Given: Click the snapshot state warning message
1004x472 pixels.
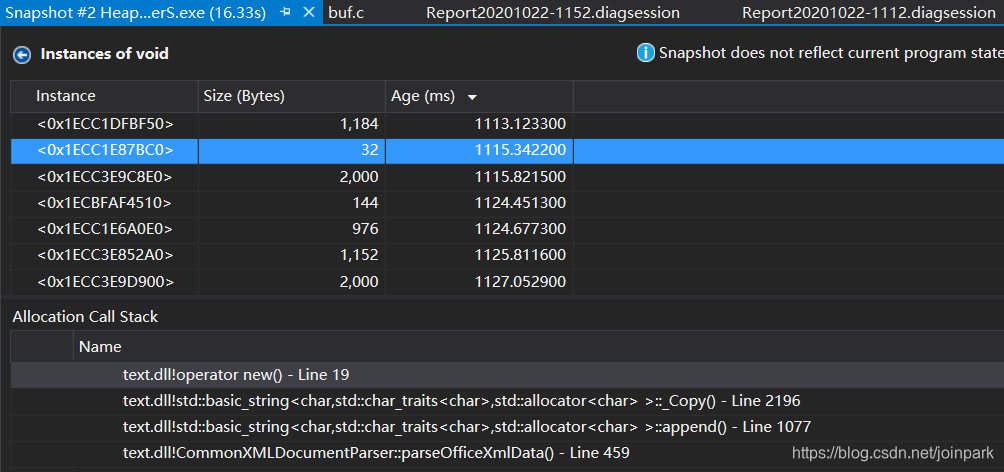Looking at the screenshot, I should 831,53.
